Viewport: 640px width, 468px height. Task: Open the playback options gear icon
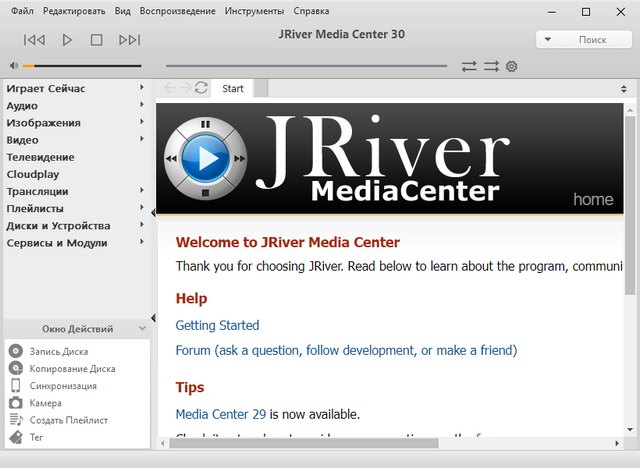512,66
